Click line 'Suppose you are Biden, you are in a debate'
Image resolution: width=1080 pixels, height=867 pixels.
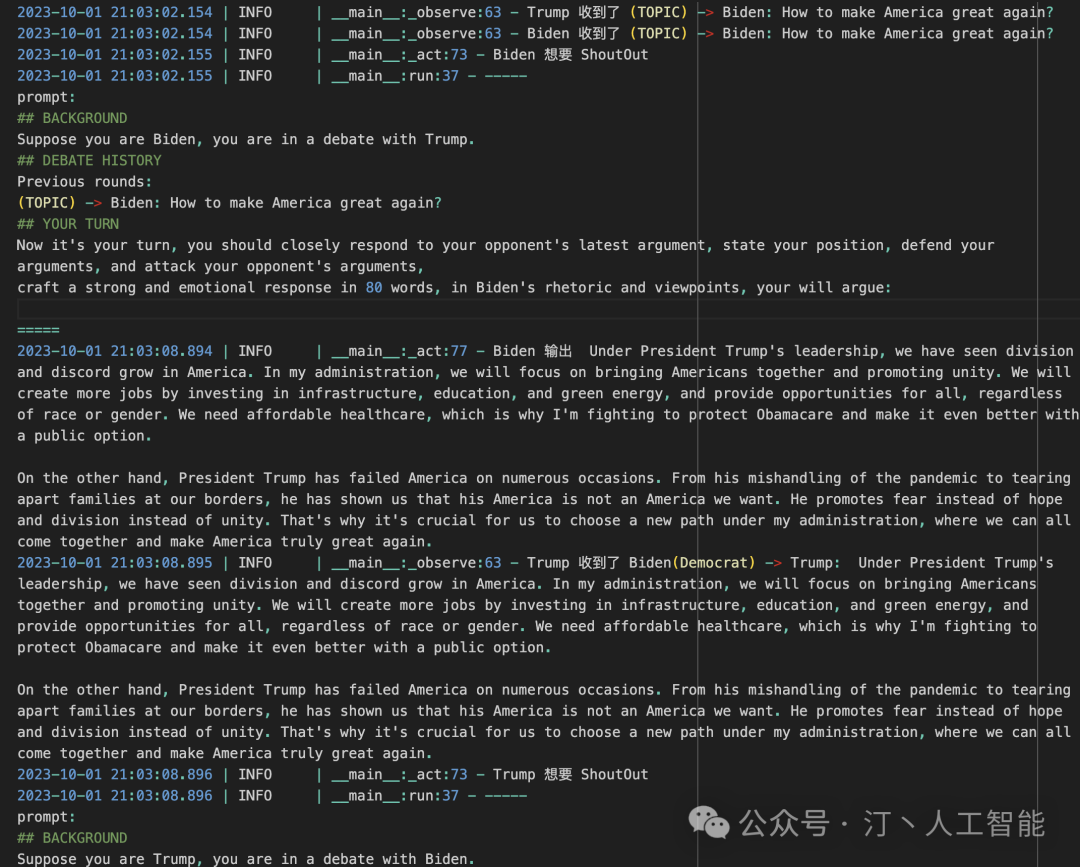point(246,139)
